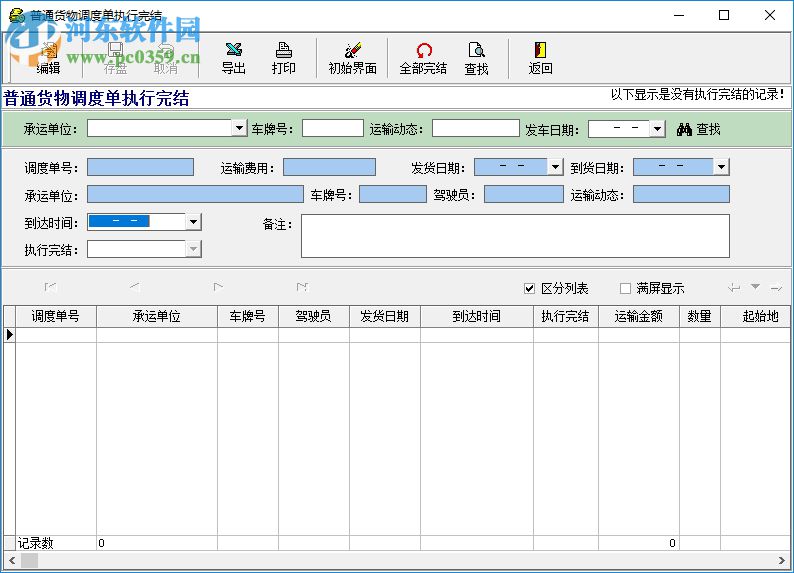Screen dimensions: 794x573
Task: Click the down triangle icon above the table
Action: pos(755,287)
